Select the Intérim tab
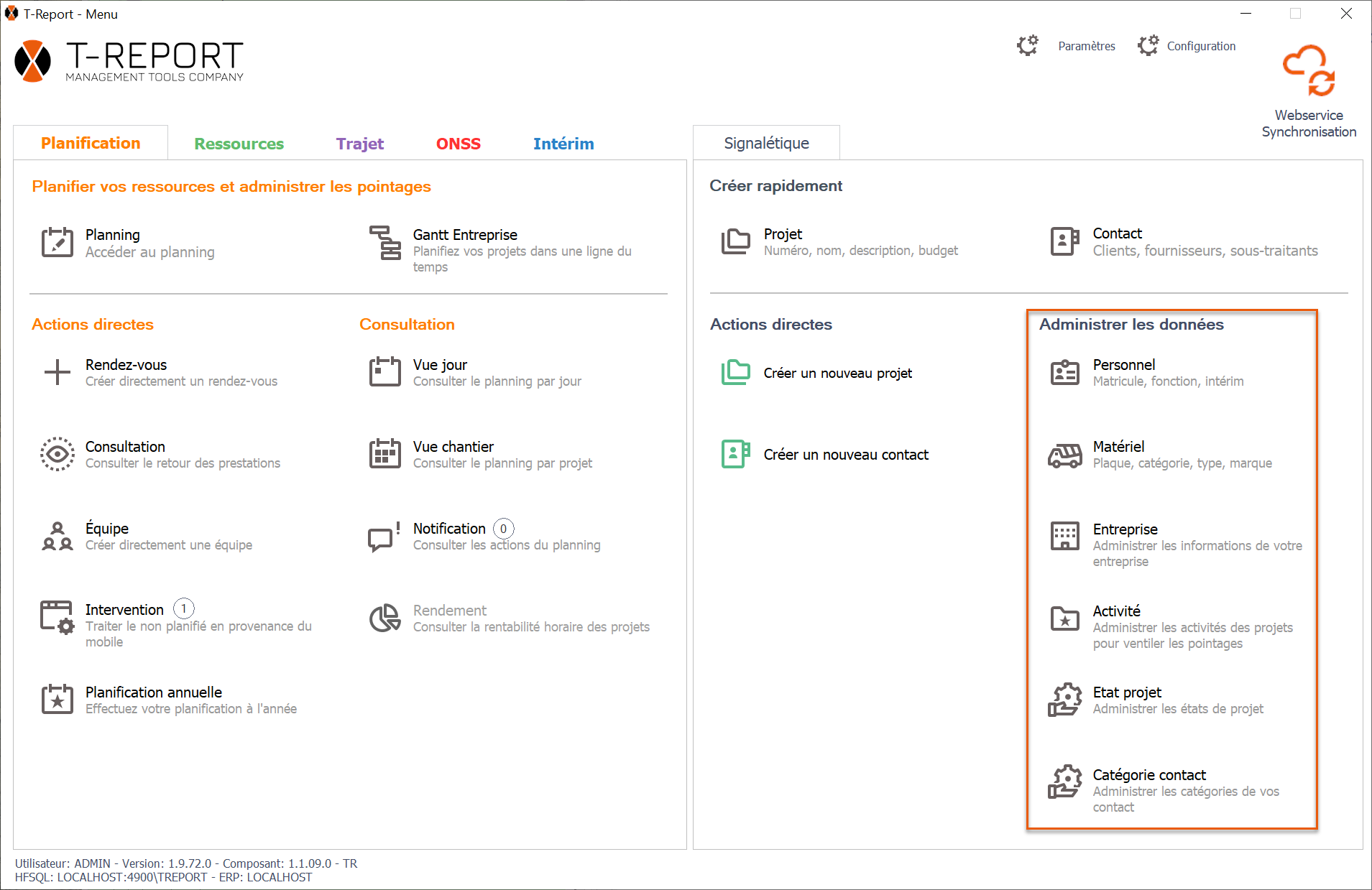Image resolution: width=1372 pixels, height=890 pixels. tap(563, 144)
